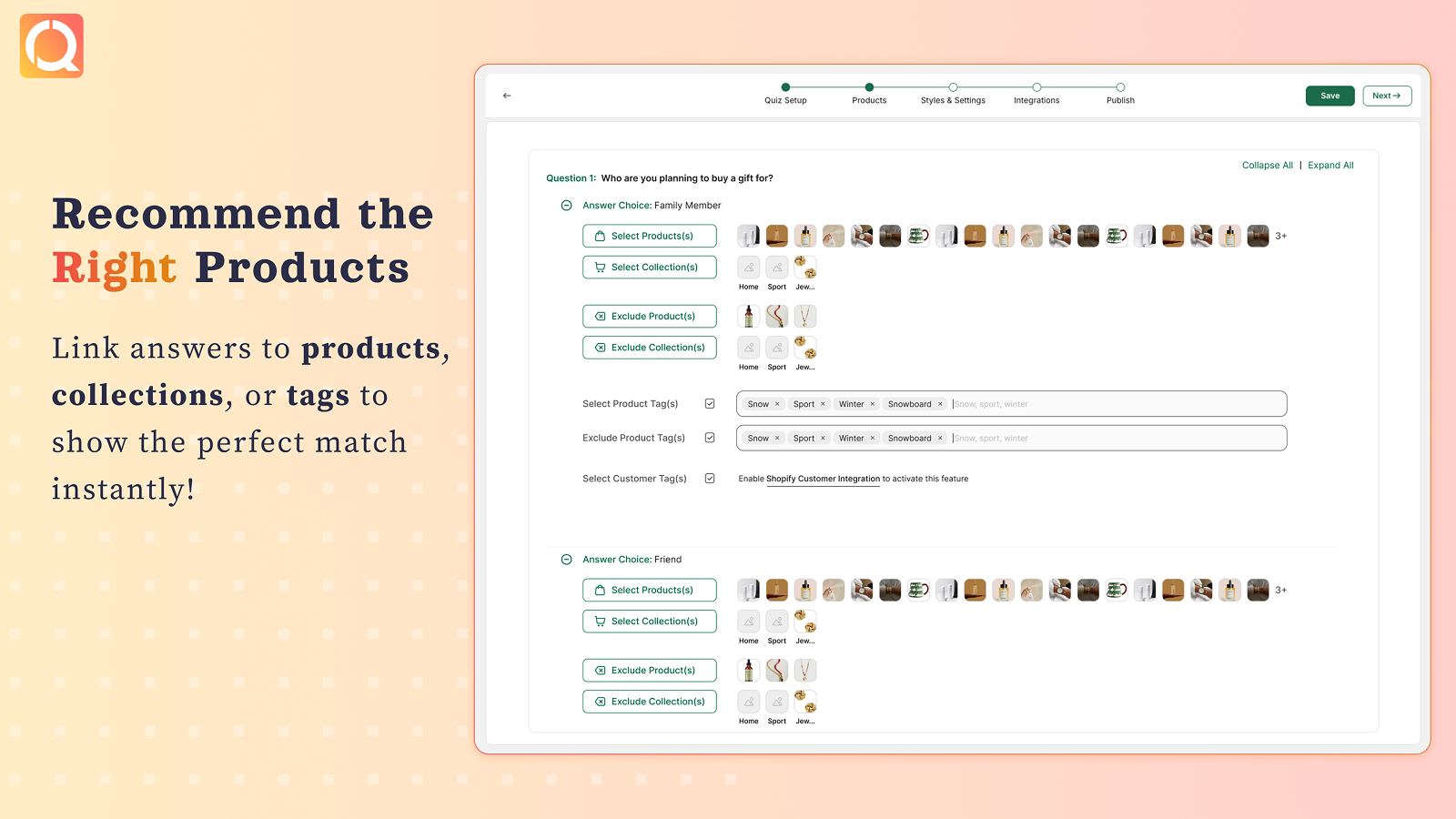Open the Quiz Setup step
This screenshot has height=819, width=1456.
[785, 94]
